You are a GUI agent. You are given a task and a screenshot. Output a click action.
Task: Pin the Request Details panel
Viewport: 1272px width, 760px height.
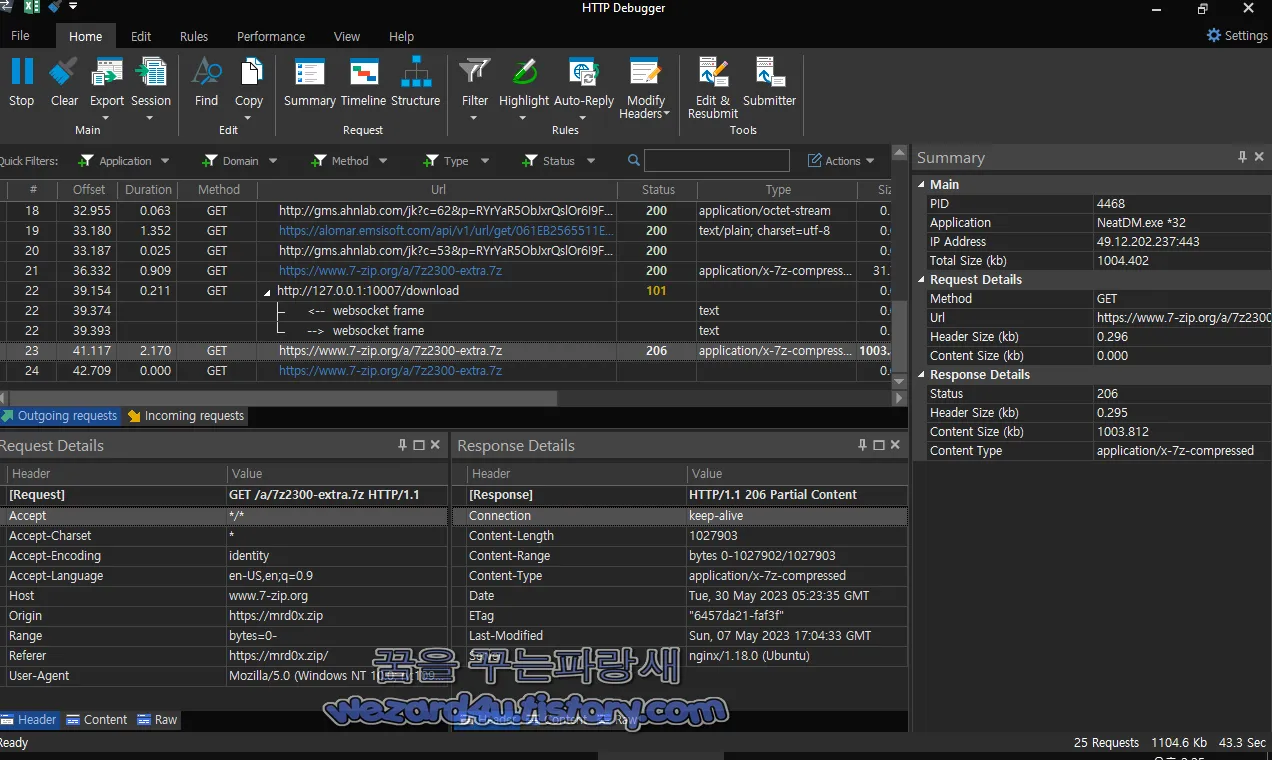(x=402, y=445)
